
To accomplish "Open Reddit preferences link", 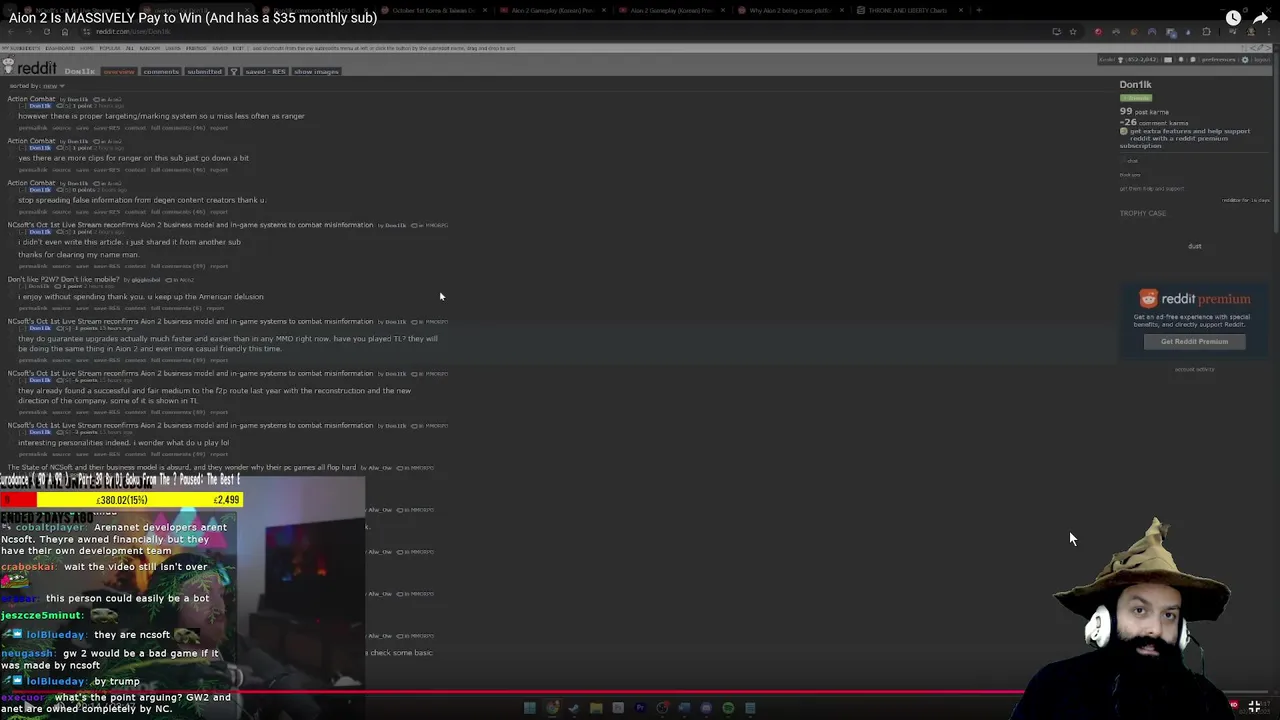I will coord(1218,60).
